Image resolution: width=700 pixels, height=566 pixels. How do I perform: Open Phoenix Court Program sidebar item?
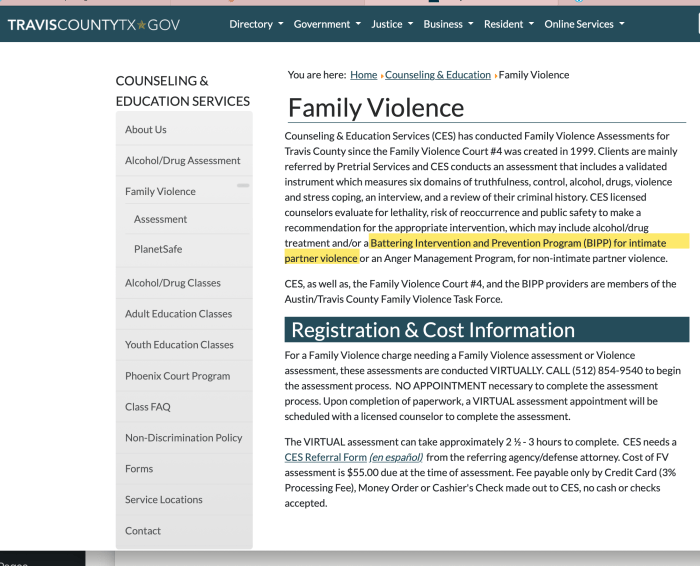(177, 376)
